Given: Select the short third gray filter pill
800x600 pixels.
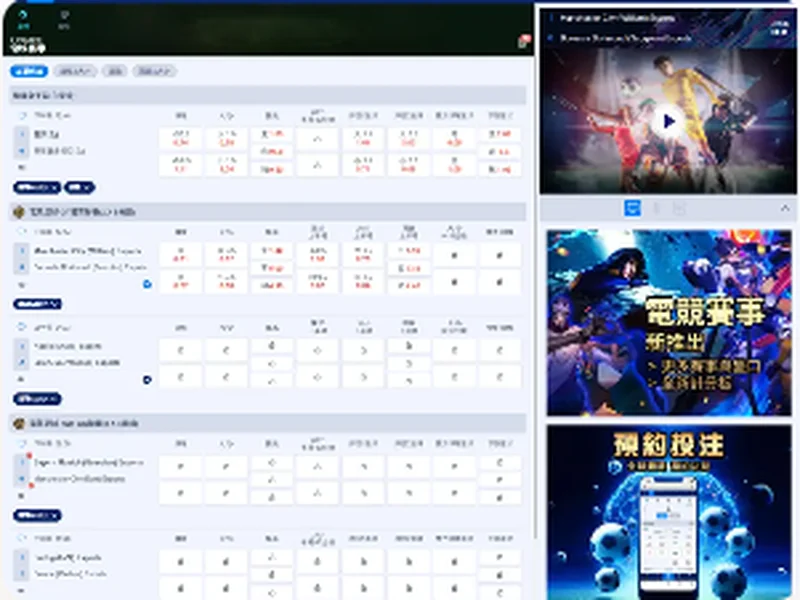Looking at the screenshot, I should coord(115,71).
